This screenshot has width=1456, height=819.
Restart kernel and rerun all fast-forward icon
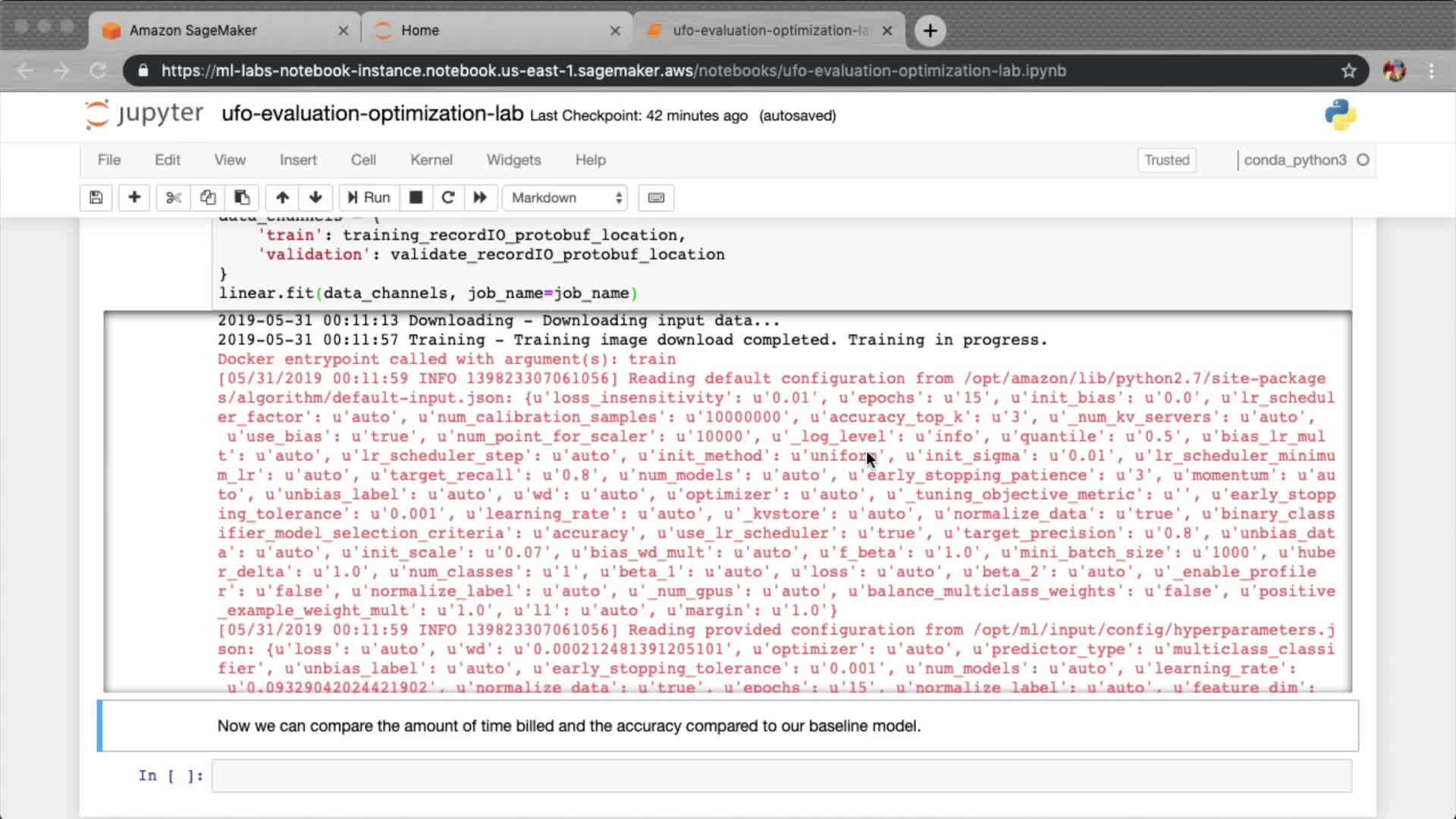click(480, 198)
